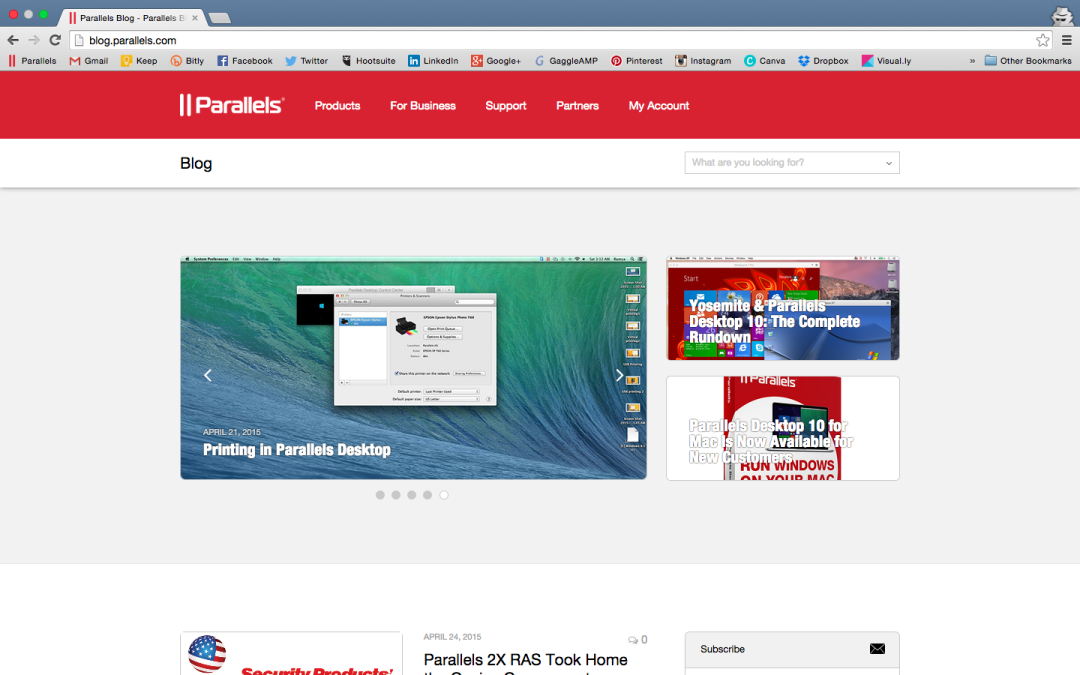This screenshot has height=675, width=1080.
Task: Open the Other Bookmarks folder
Action: click(x=1028, y=61)
